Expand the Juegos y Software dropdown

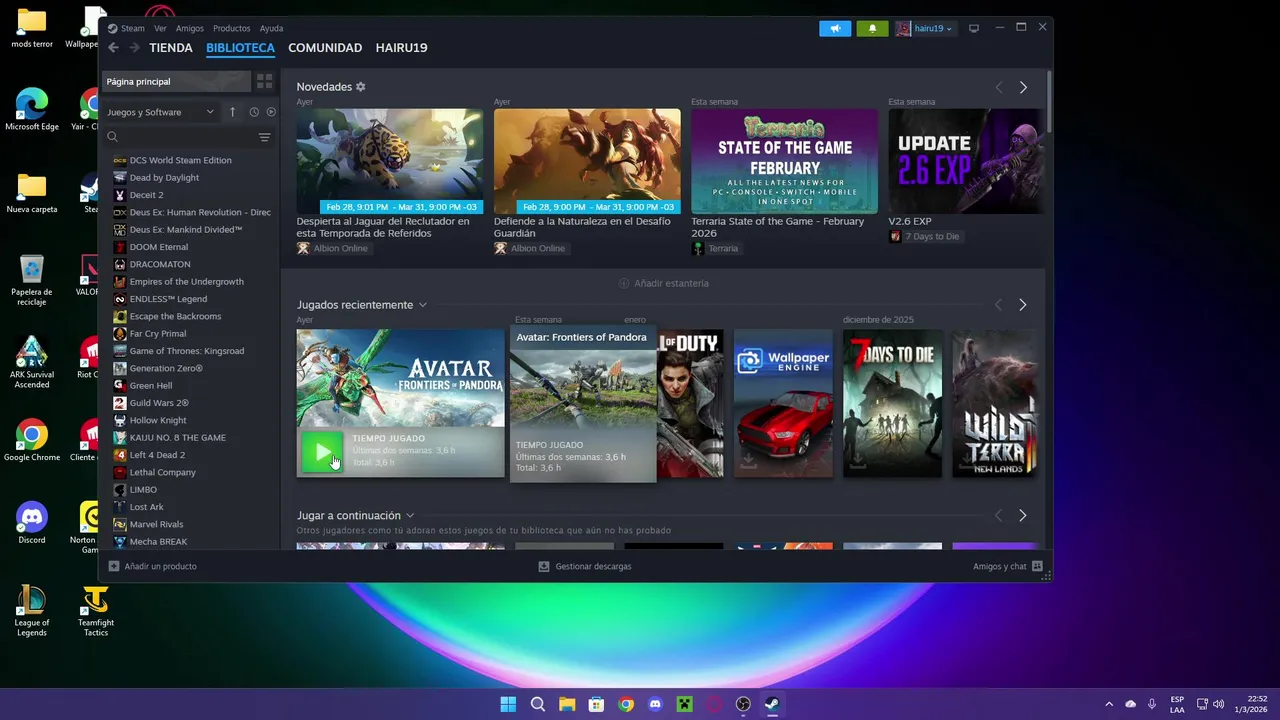pos(161,112)
